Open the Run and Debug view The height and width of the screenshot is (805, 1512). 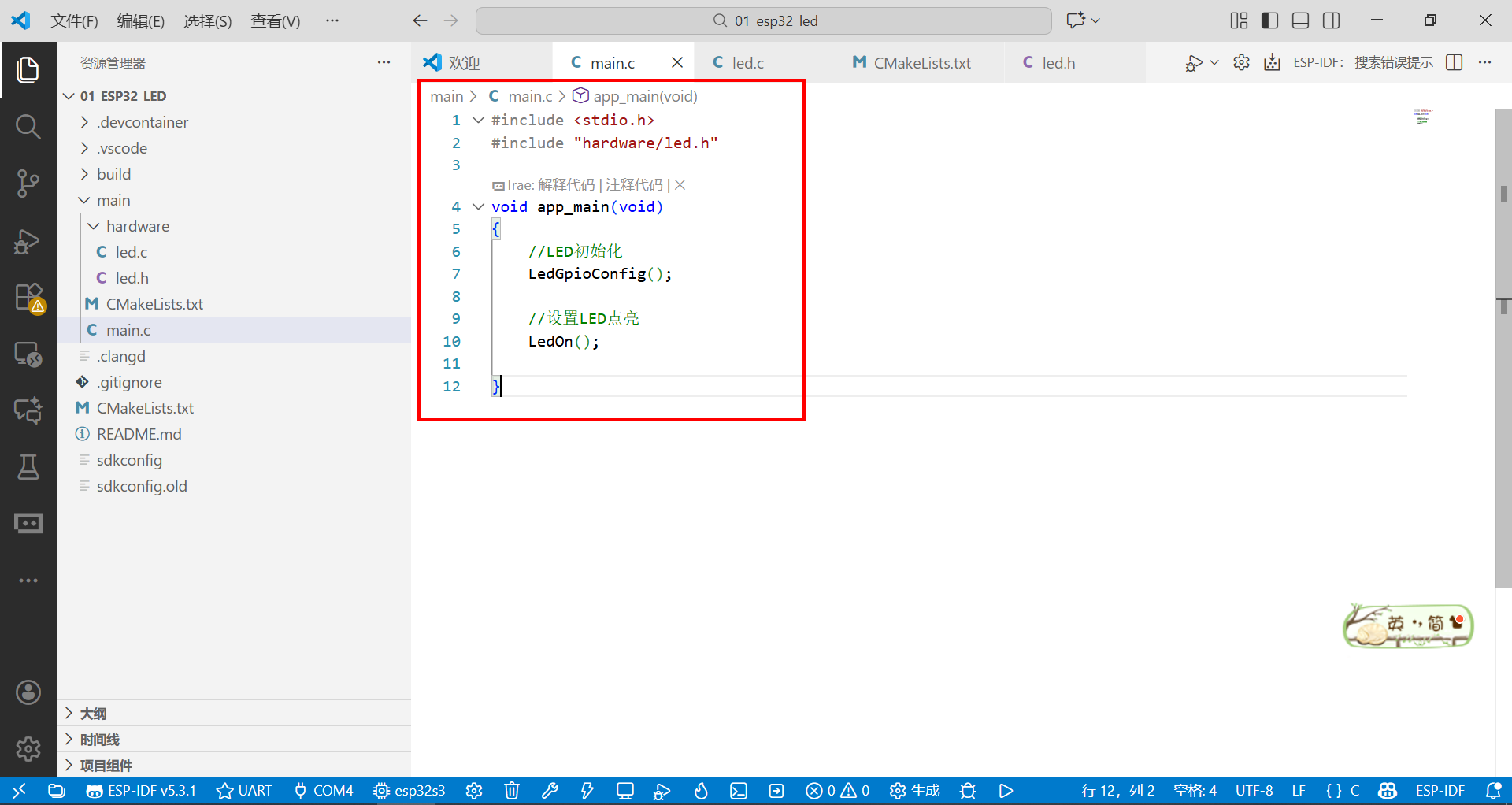tap(28, 240)
